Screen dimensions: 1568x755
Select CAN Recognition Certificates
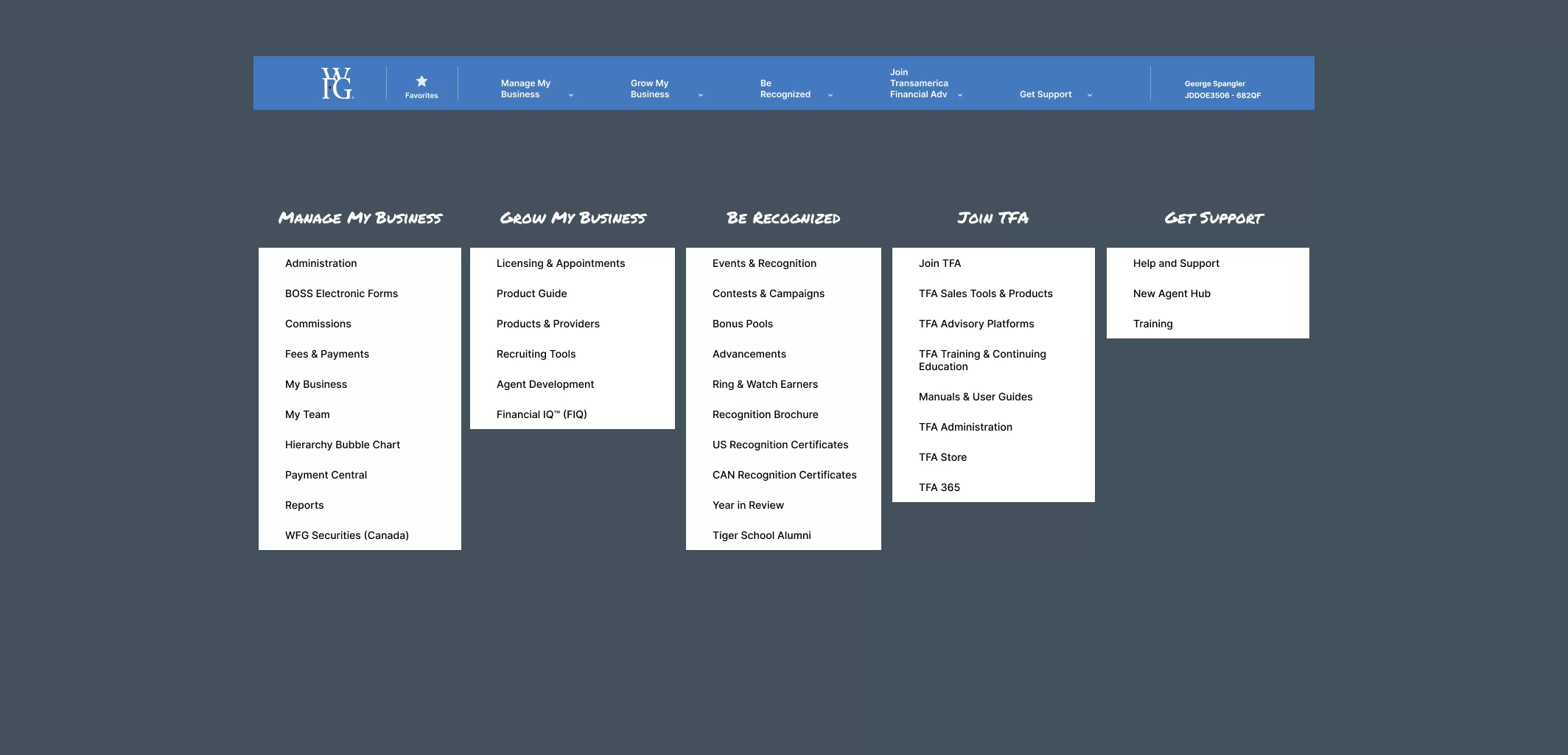click(783, 475)
